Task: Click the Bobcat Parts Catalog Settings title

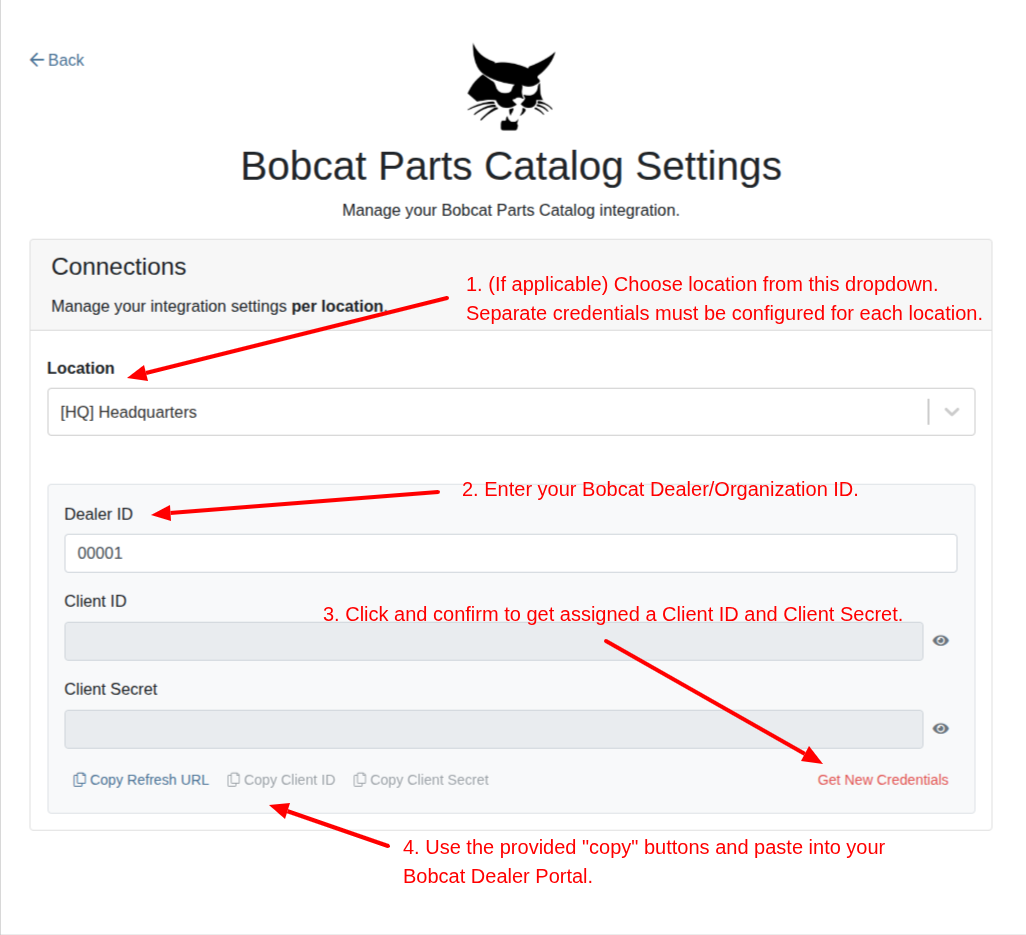Action: pos(511,166)
